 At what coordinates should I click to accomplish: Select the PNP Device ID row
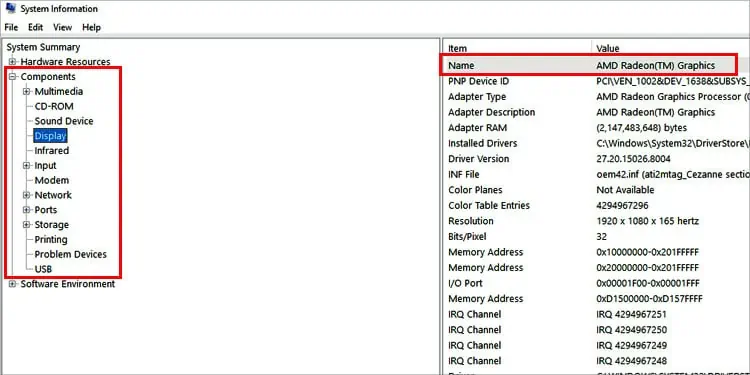[596, 81]
